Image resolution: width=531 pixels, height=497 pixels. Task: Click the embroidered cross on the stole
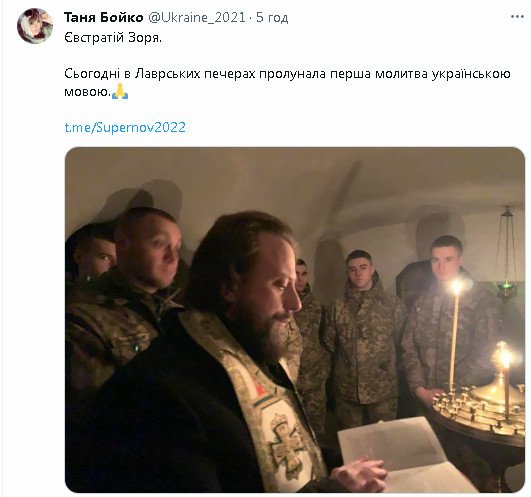(x=286, y=440)
